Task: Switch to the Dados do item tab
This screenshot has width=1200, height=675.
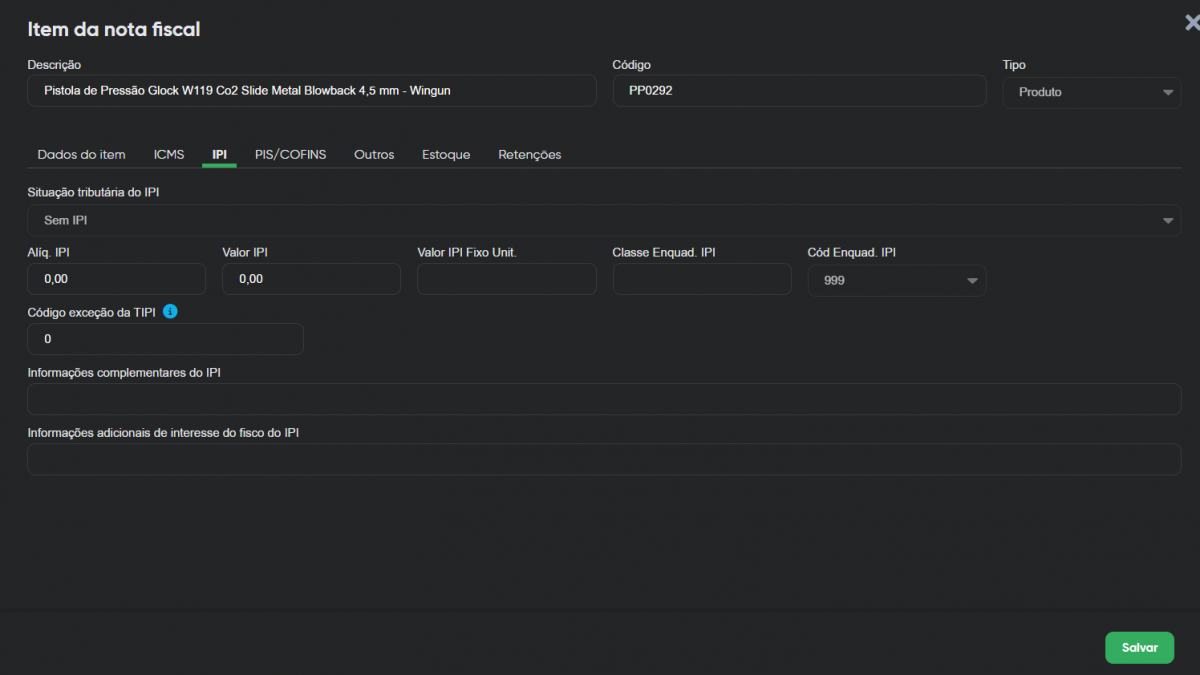Action: pos(81,155)
